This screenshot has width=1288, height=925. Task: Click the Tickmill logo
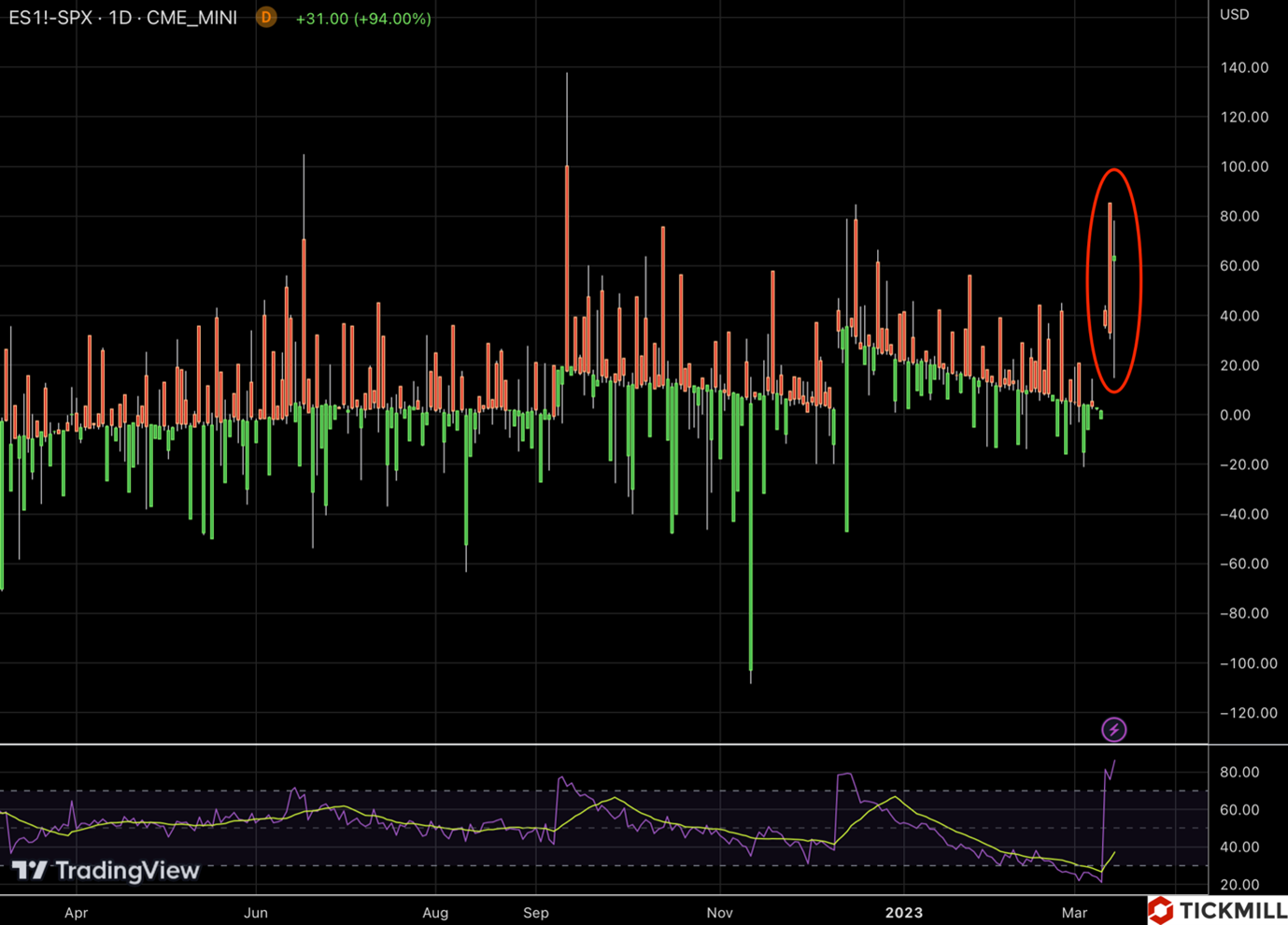(1217, 910)
